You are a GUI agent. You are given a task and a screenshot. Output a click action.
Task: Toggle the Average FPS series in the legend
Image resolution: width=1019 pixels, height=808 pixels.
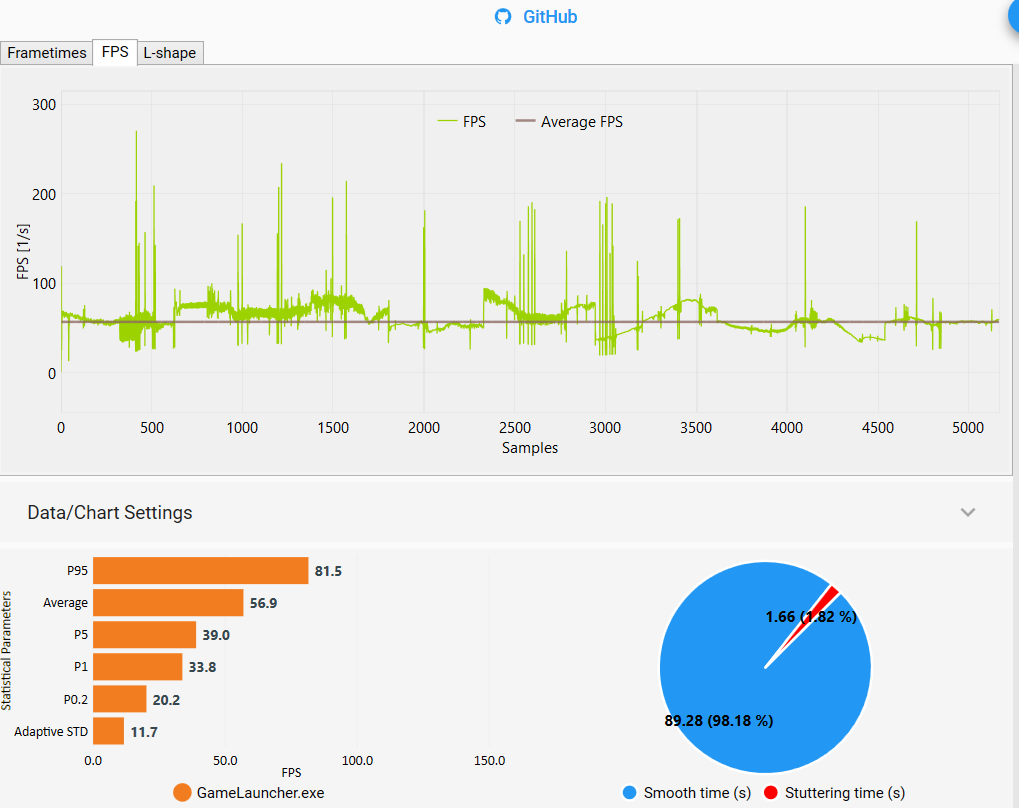(569, 122)
